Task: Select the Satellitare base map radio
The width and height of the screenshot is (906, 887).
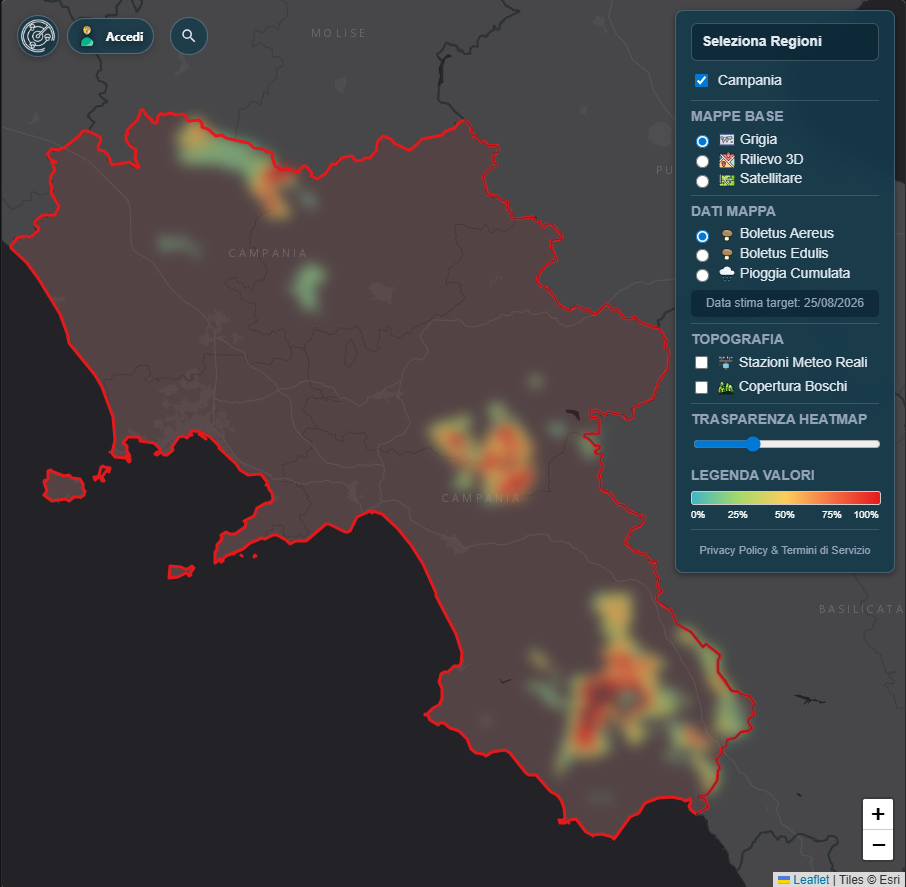Action: (x=702, y=181)
